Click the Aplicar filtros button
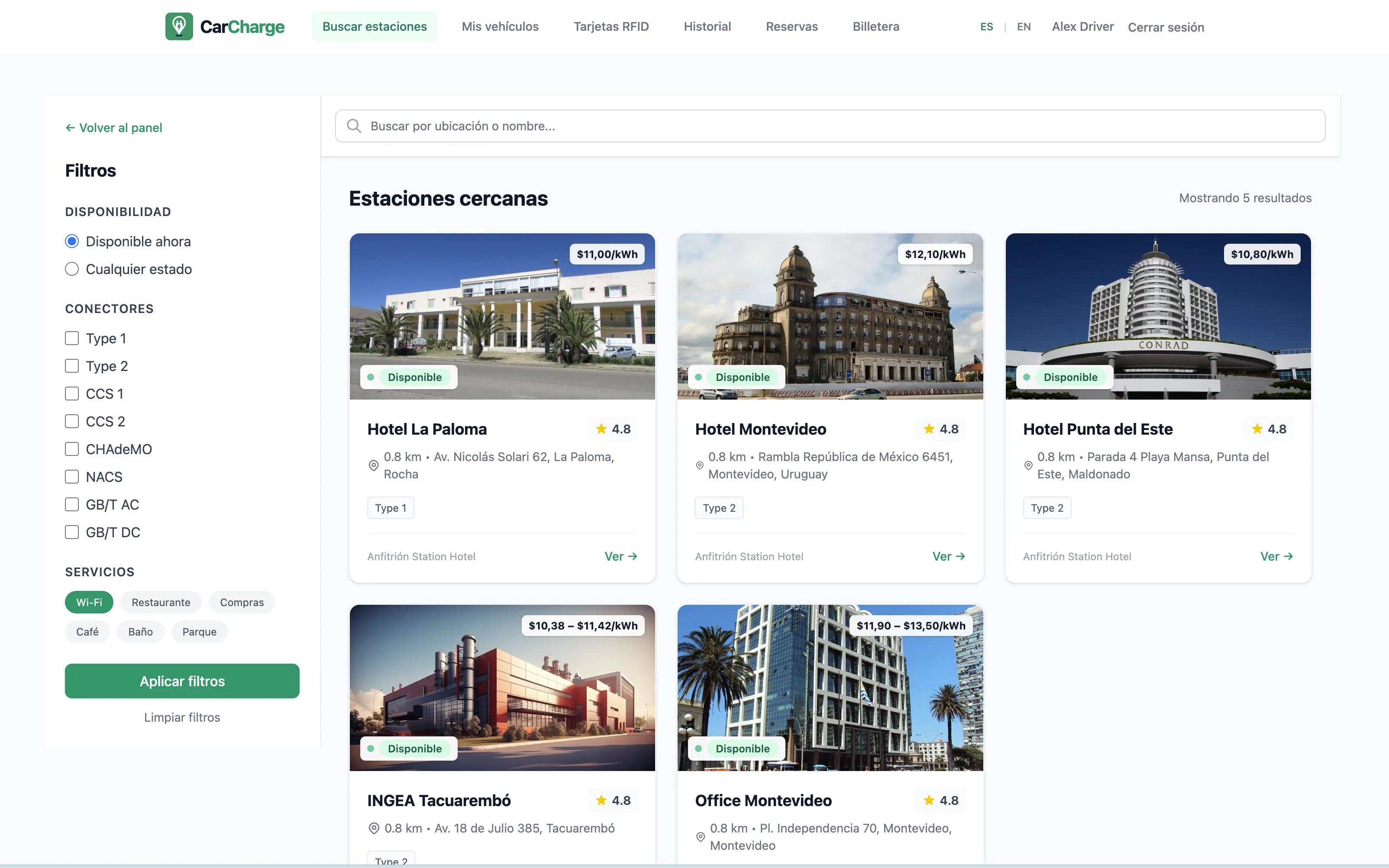 click(182, 681)
